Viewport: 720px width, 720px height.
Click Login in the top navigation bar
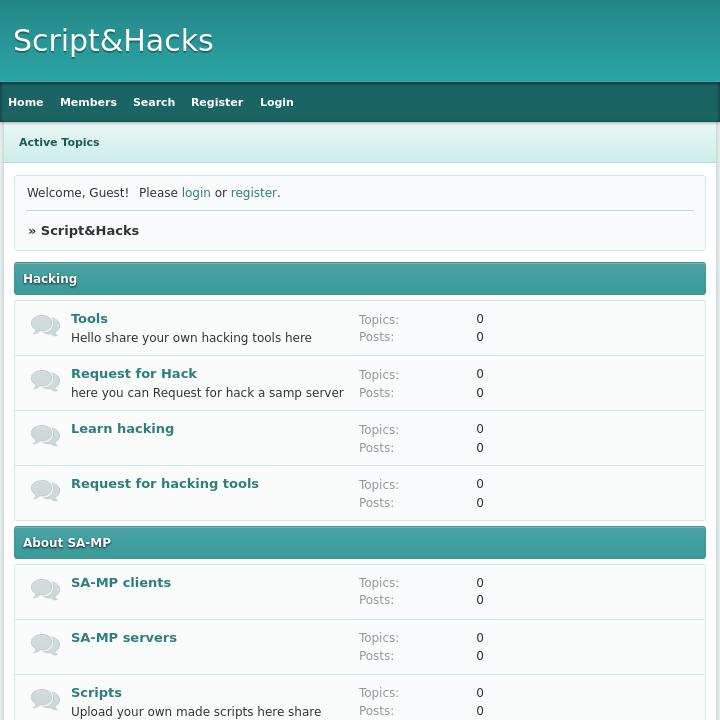point(277,102)
